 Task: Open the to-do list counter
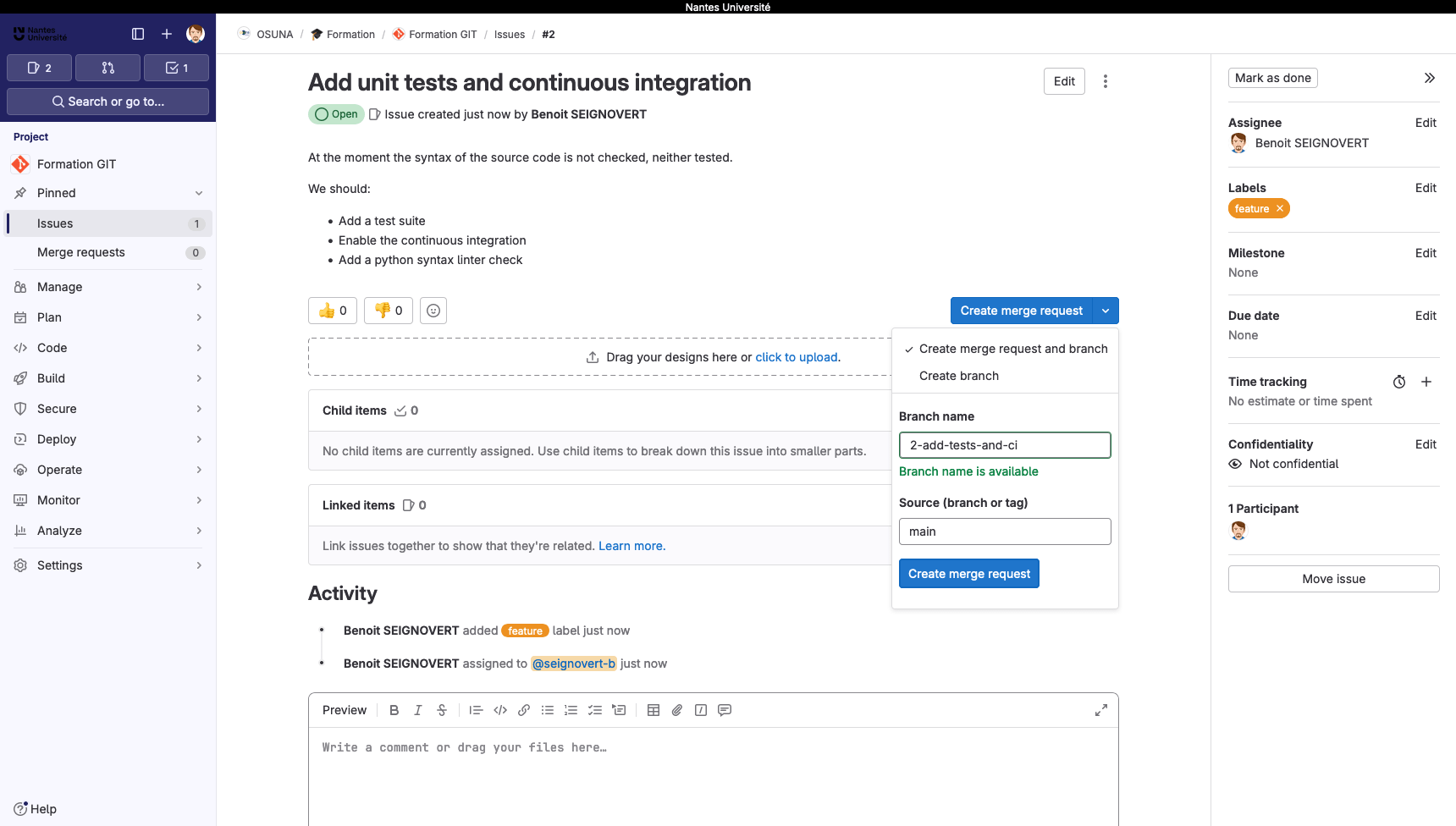click(176, 68)
